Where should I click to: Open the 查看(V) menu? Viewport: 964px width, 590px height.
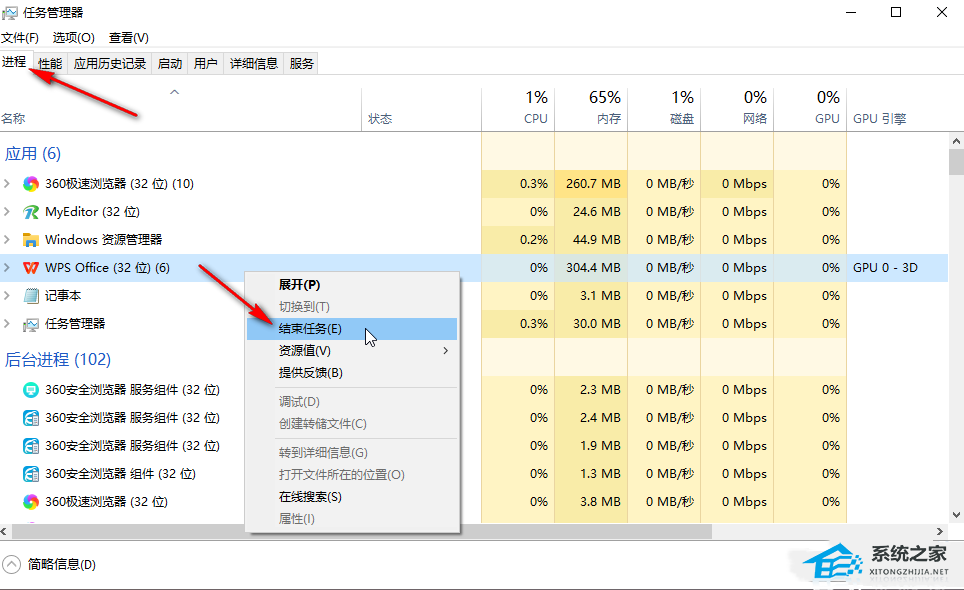128,37
